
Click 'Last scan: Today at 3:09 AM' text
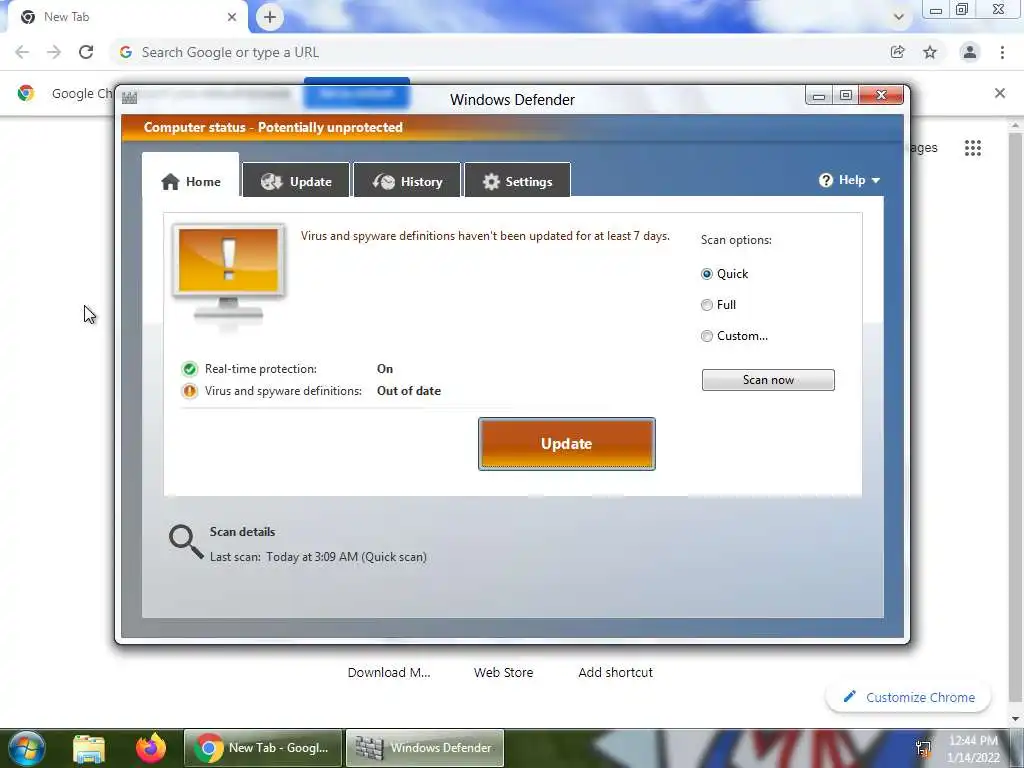point(284,557)
